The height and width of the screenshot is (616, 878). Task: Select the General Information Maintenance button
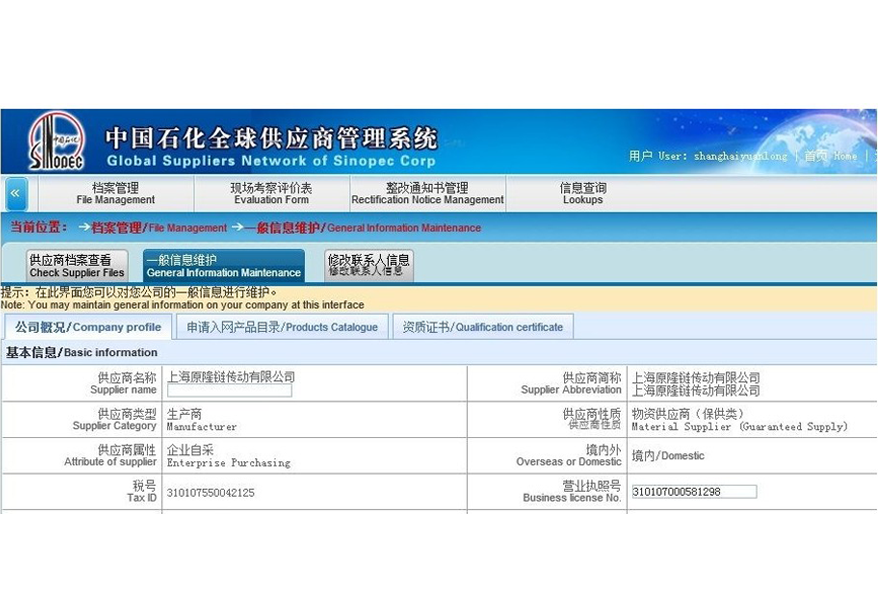[224, 265]
